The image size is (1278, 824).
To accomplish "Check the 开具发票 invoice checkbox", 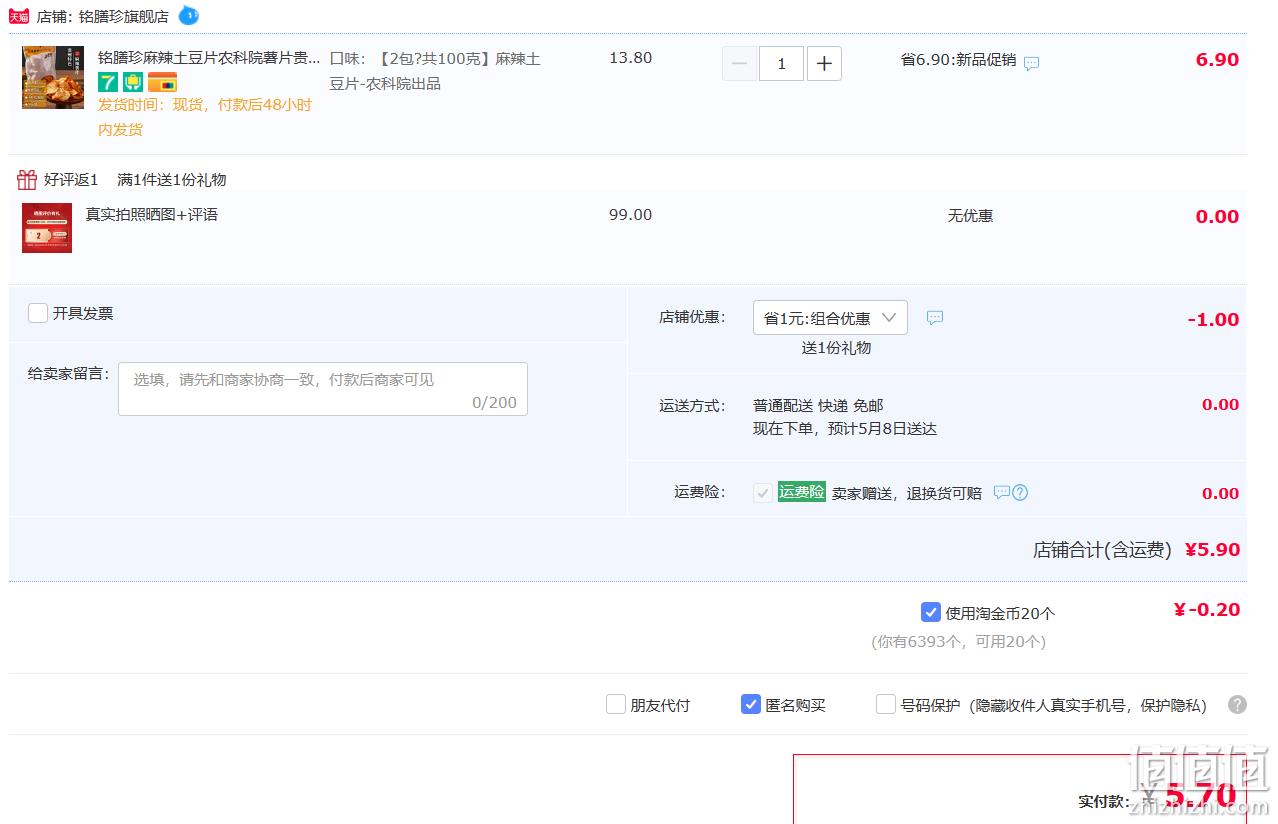I will 38,313.
